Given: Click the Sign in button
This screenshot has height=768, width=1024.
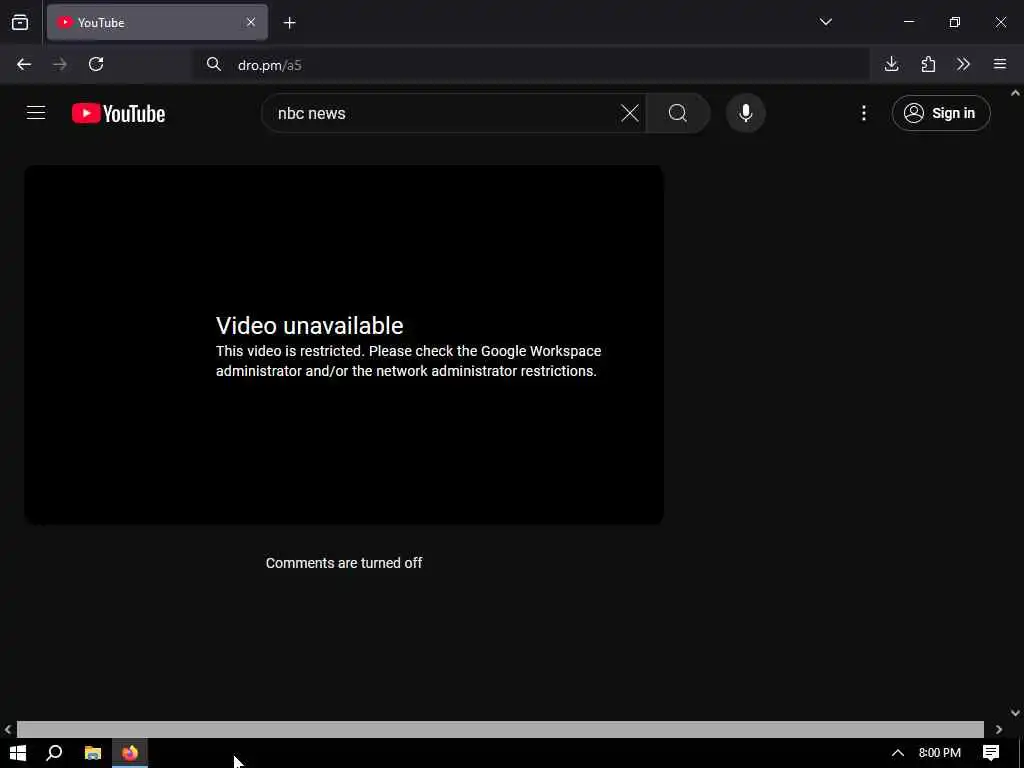Looking at the screenshot, I should pyautogui.click(x=941, y=114).
